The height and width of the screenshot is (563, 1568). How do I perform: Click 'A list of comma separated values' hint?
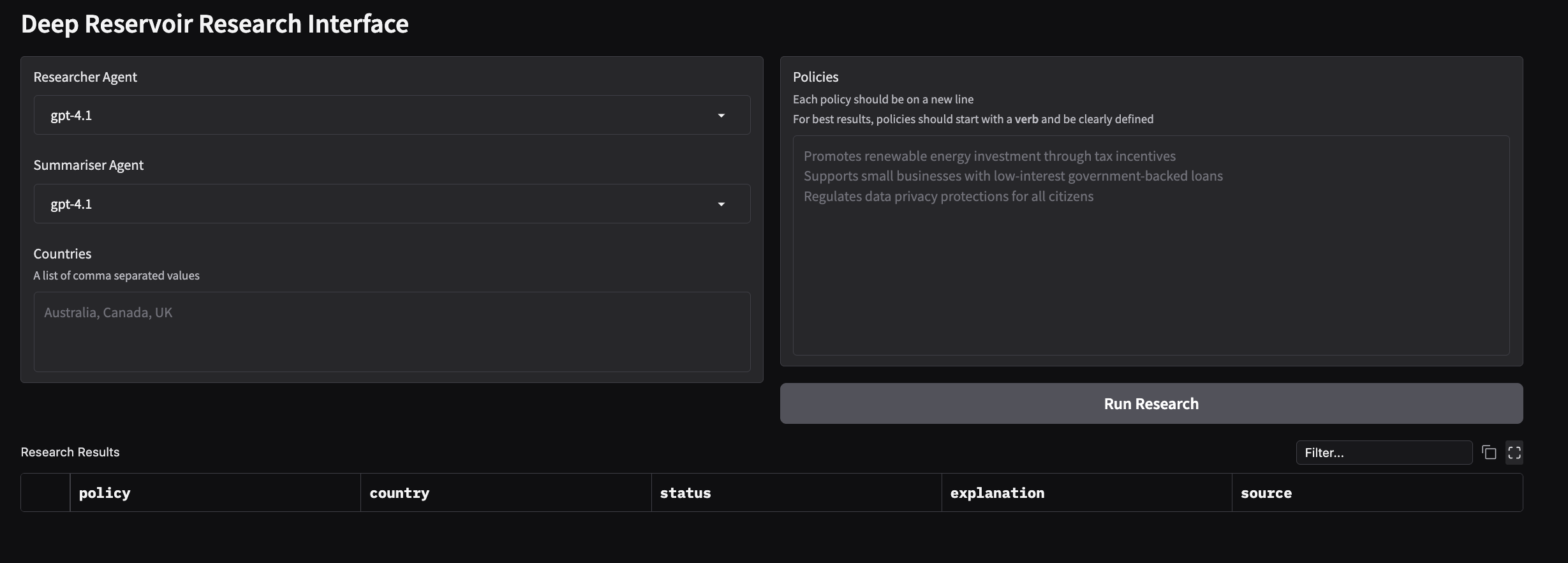[x=117, y=275]
